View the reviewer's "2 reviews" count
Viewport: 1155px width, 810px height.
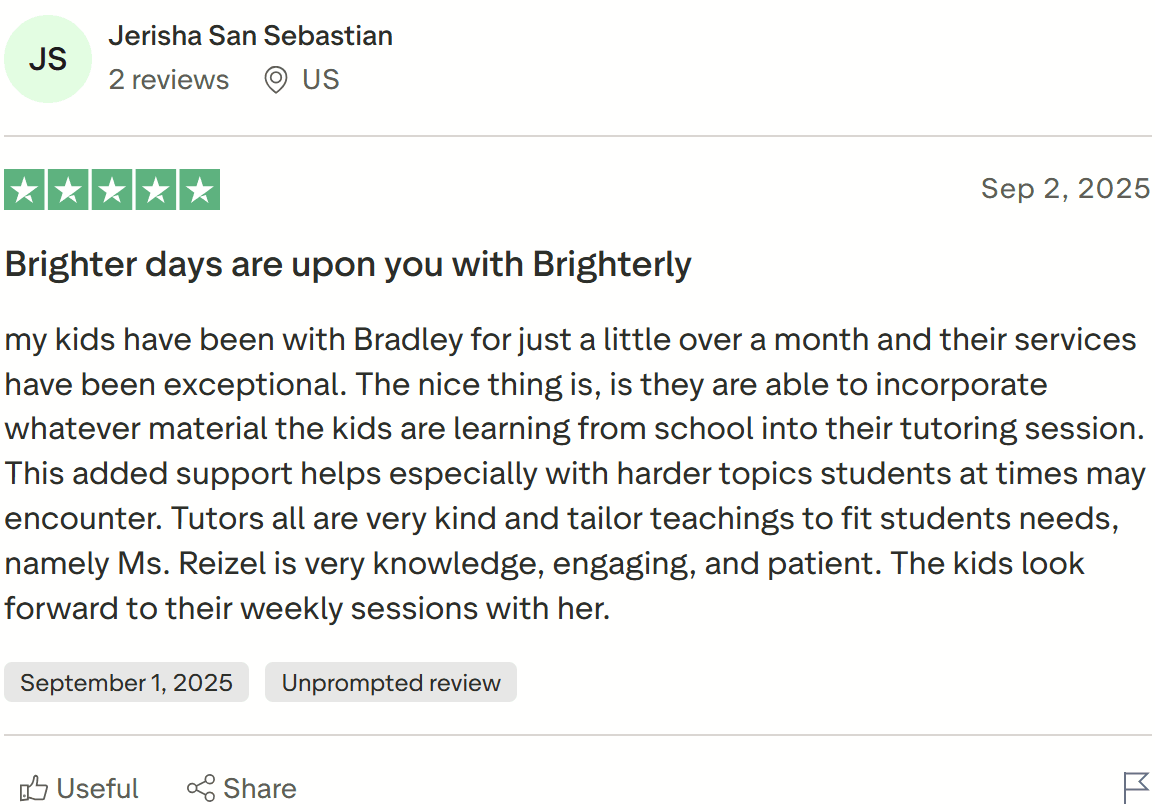[168, 80]
